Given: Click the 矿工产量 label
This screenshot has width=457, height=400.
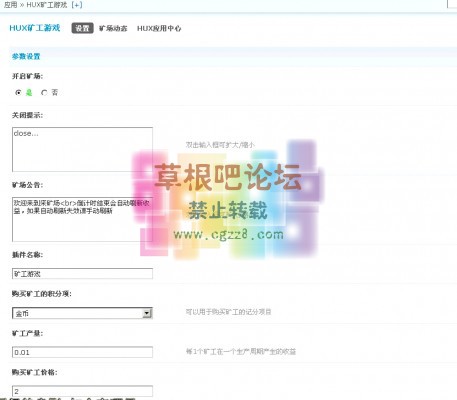Looking at the screenshot, I should 27,333.
